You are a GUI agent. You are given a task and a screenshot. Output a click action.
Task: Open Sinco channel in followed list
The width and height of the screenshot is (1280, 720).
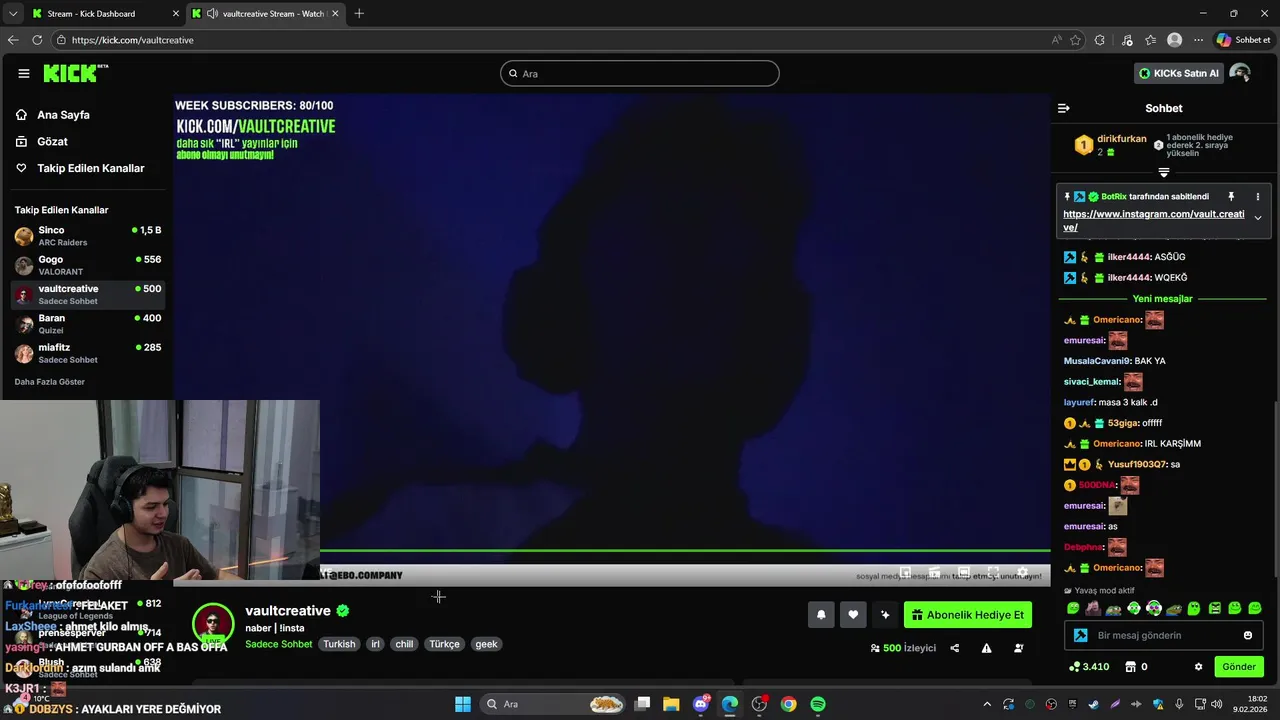(x=88, y=236)
